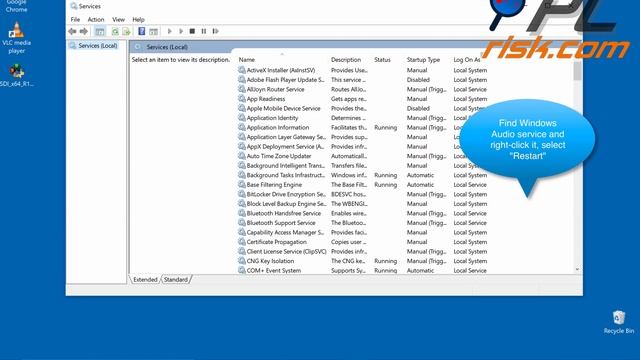Click the Back arrow toolbar icon

click(72, 31)
